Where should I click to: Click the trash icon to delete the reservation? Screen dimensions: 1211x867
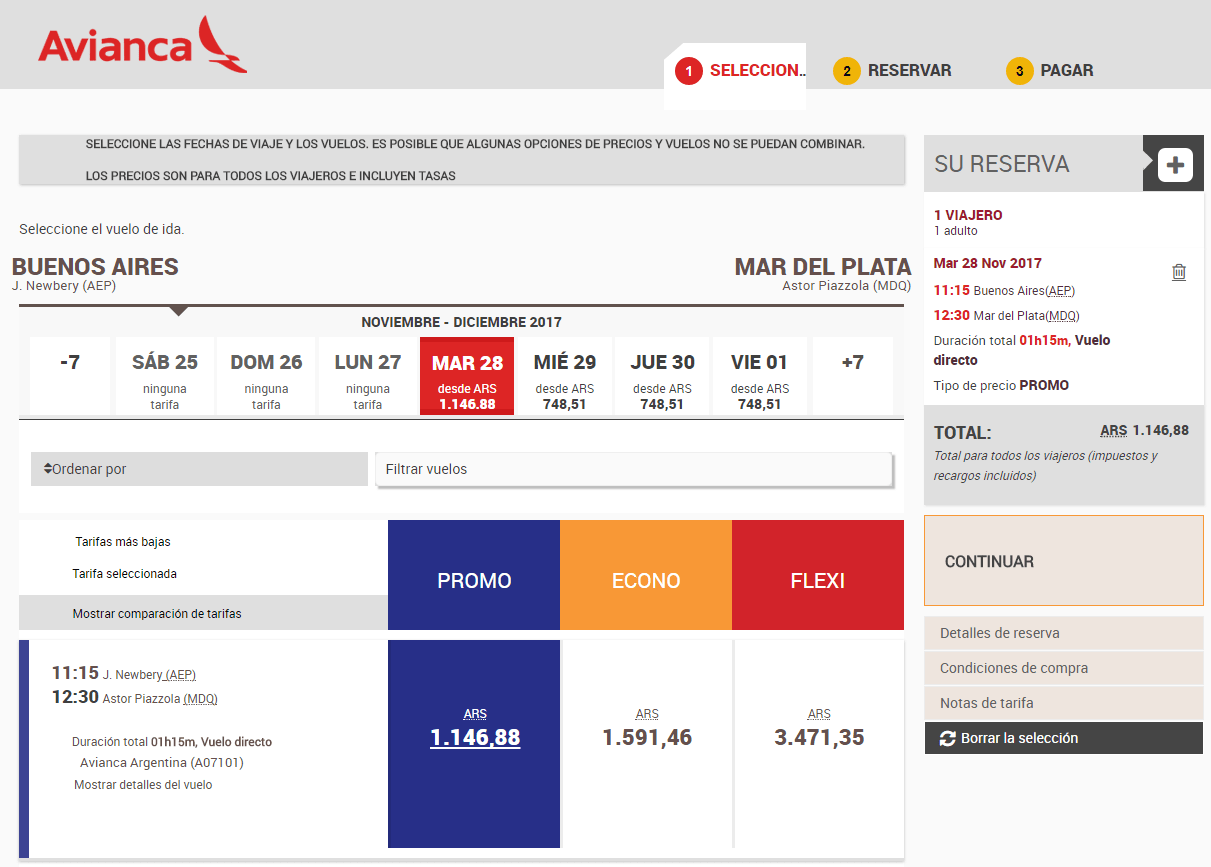[1179, 272]
